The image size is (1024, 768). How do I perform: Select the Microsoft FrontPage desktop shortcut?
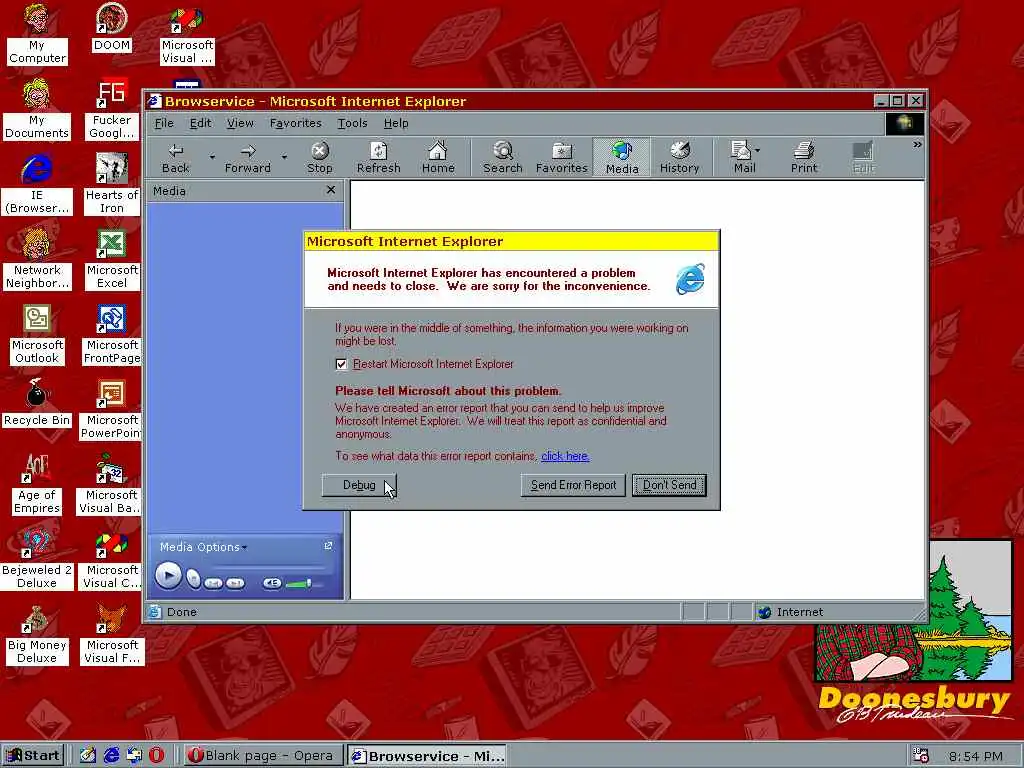112,334
